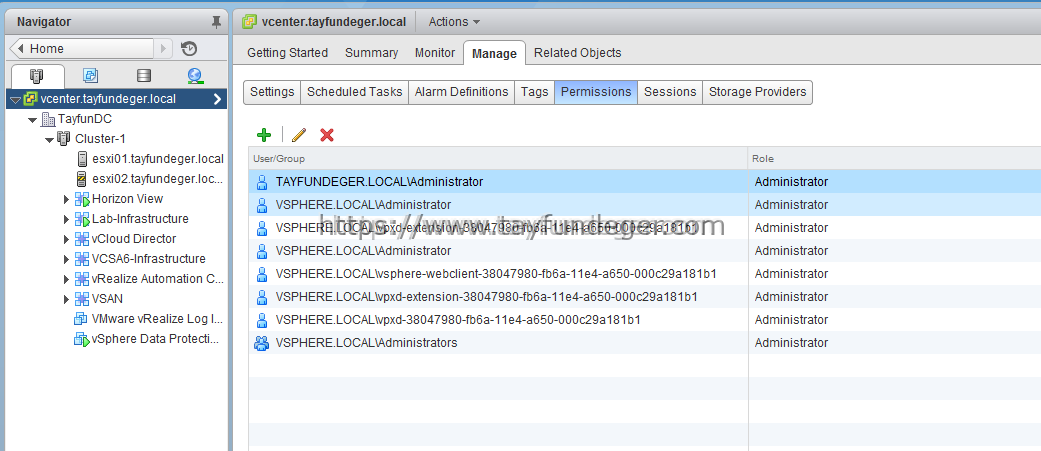The height and width of the screenshot is (451, 1041).
Task: Click the vCenter icon in the Navigator tree
Action: (30, 99)
